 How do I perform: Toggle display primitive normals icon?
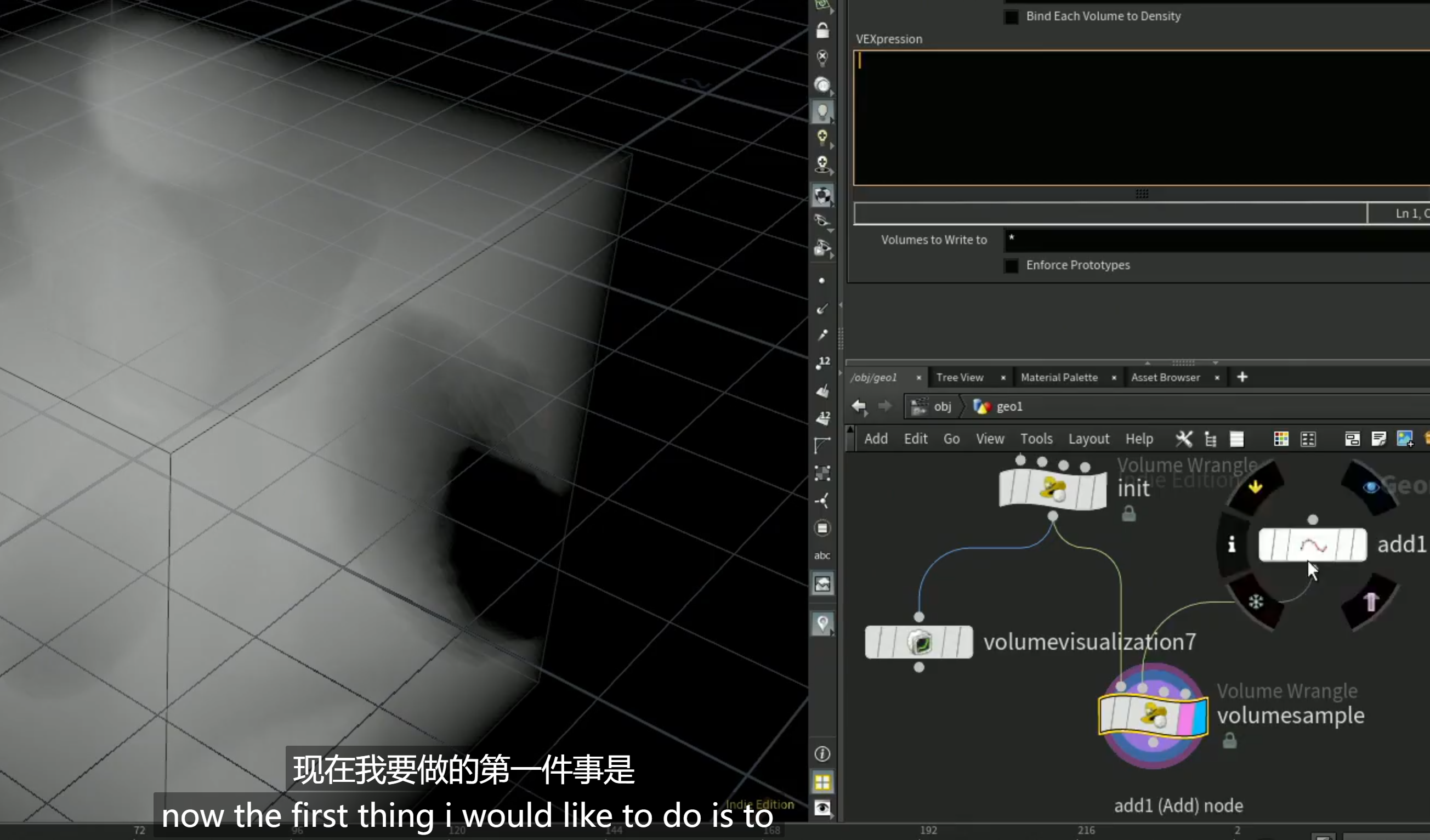point(822,390)
